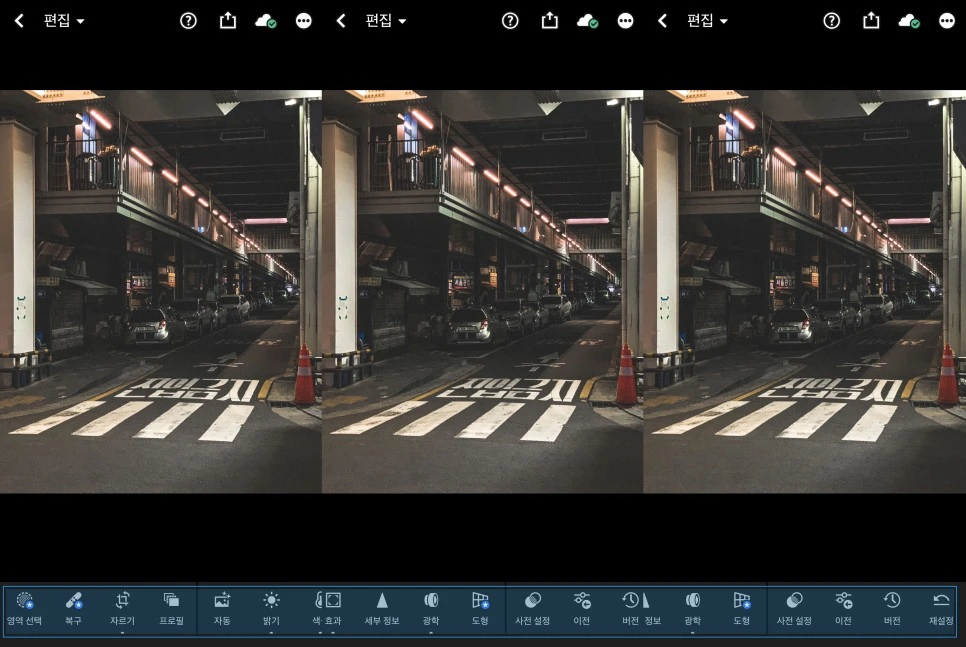Screen dimensions: 966x647
Task: Open 버전 정보 versions icon
Action: click(x=641, y=609)
